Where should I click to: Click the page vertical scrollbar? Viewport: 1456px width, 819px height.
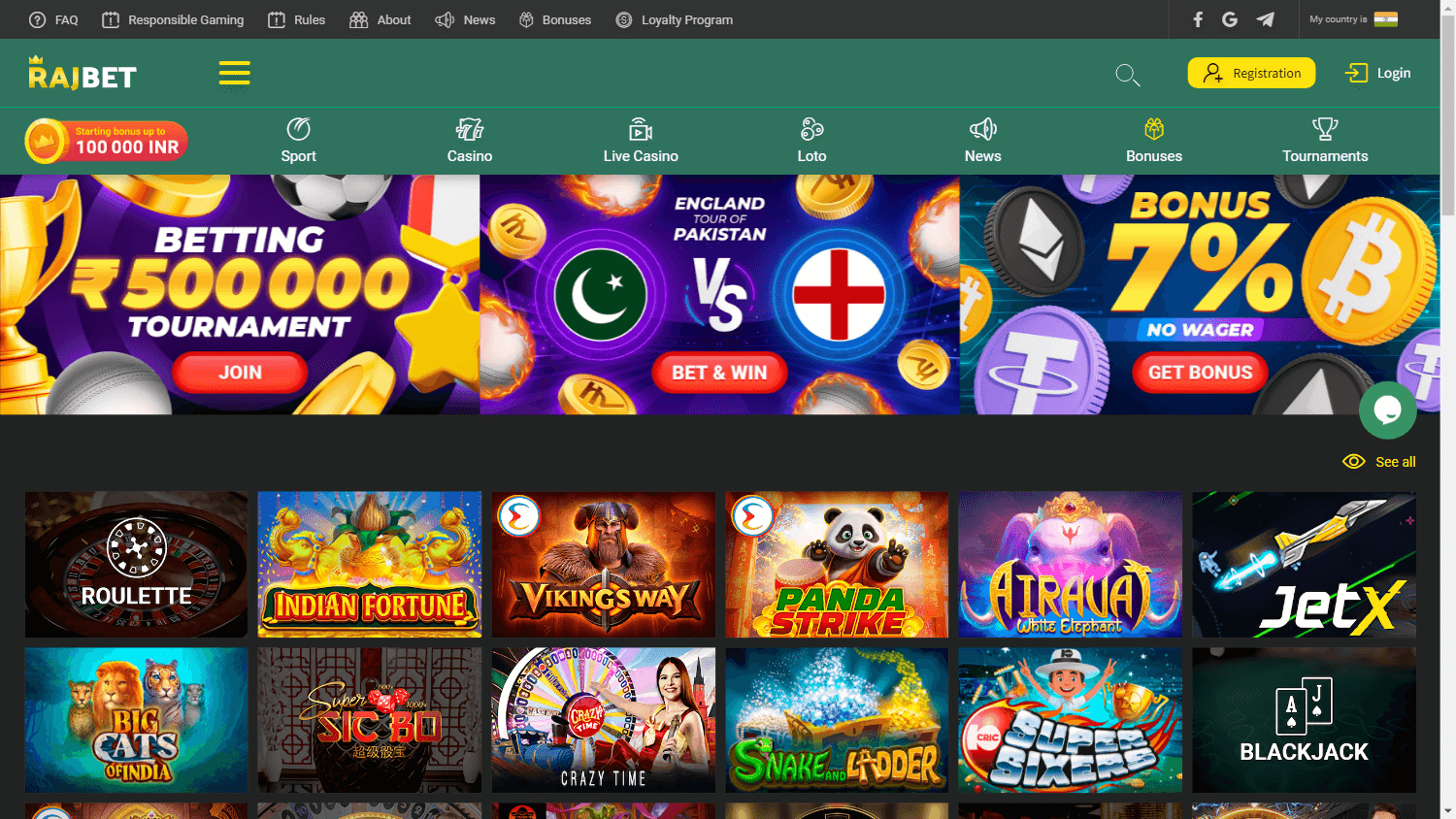1448,116
